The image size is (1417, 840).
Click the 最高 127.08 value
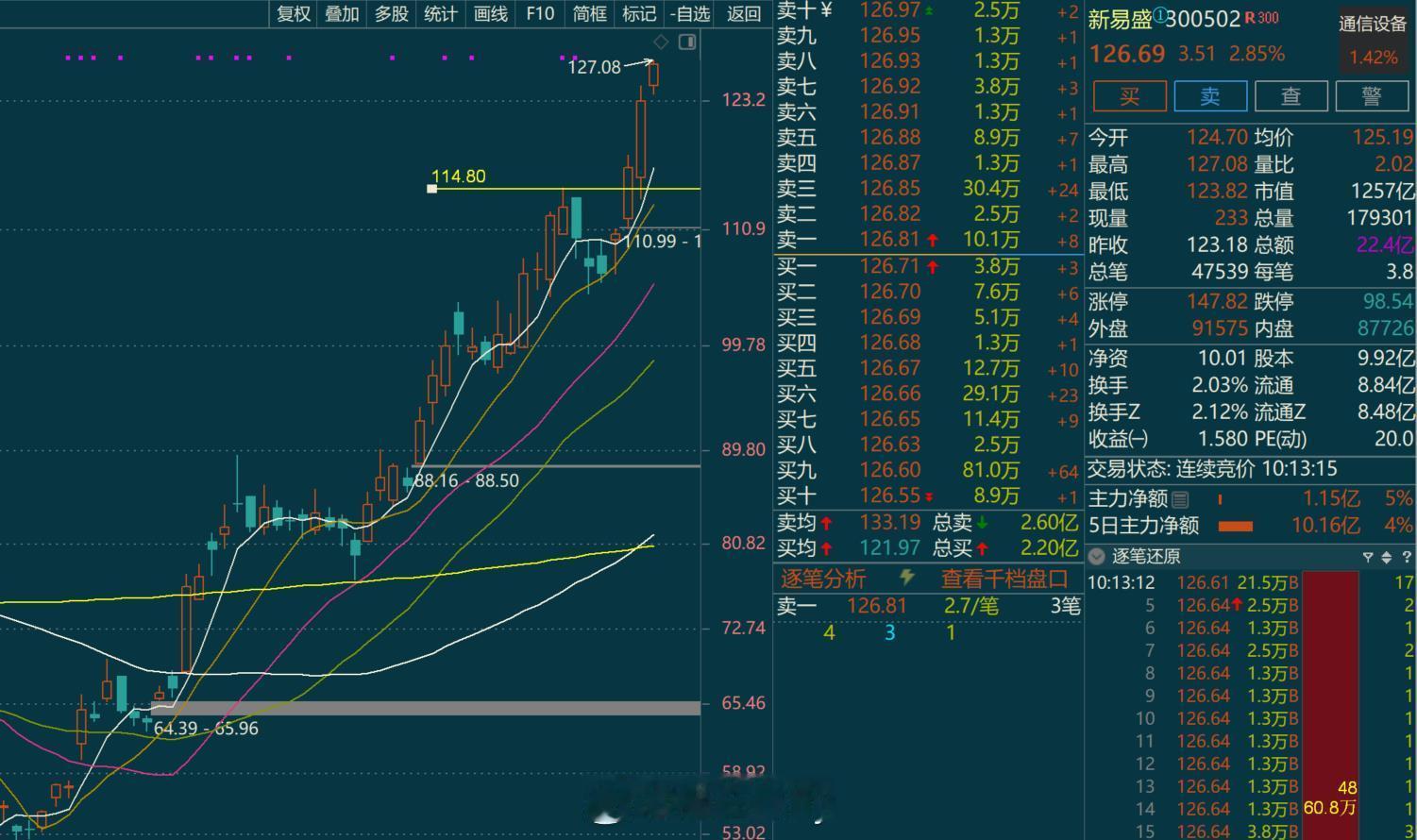click(x=1217, y=164)
